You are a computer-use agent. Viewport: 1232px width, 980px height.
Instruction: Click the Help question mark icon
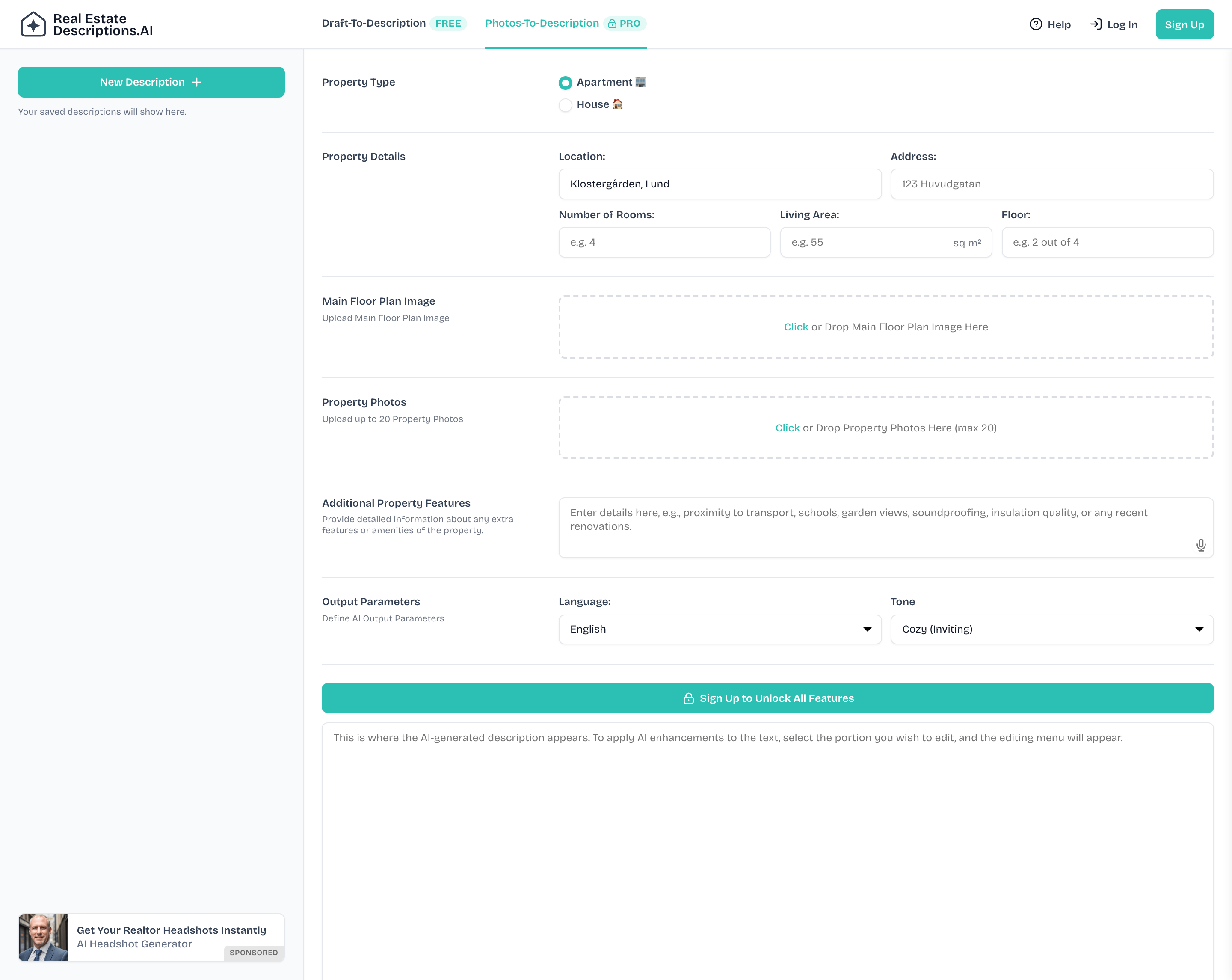[1035, 24]
